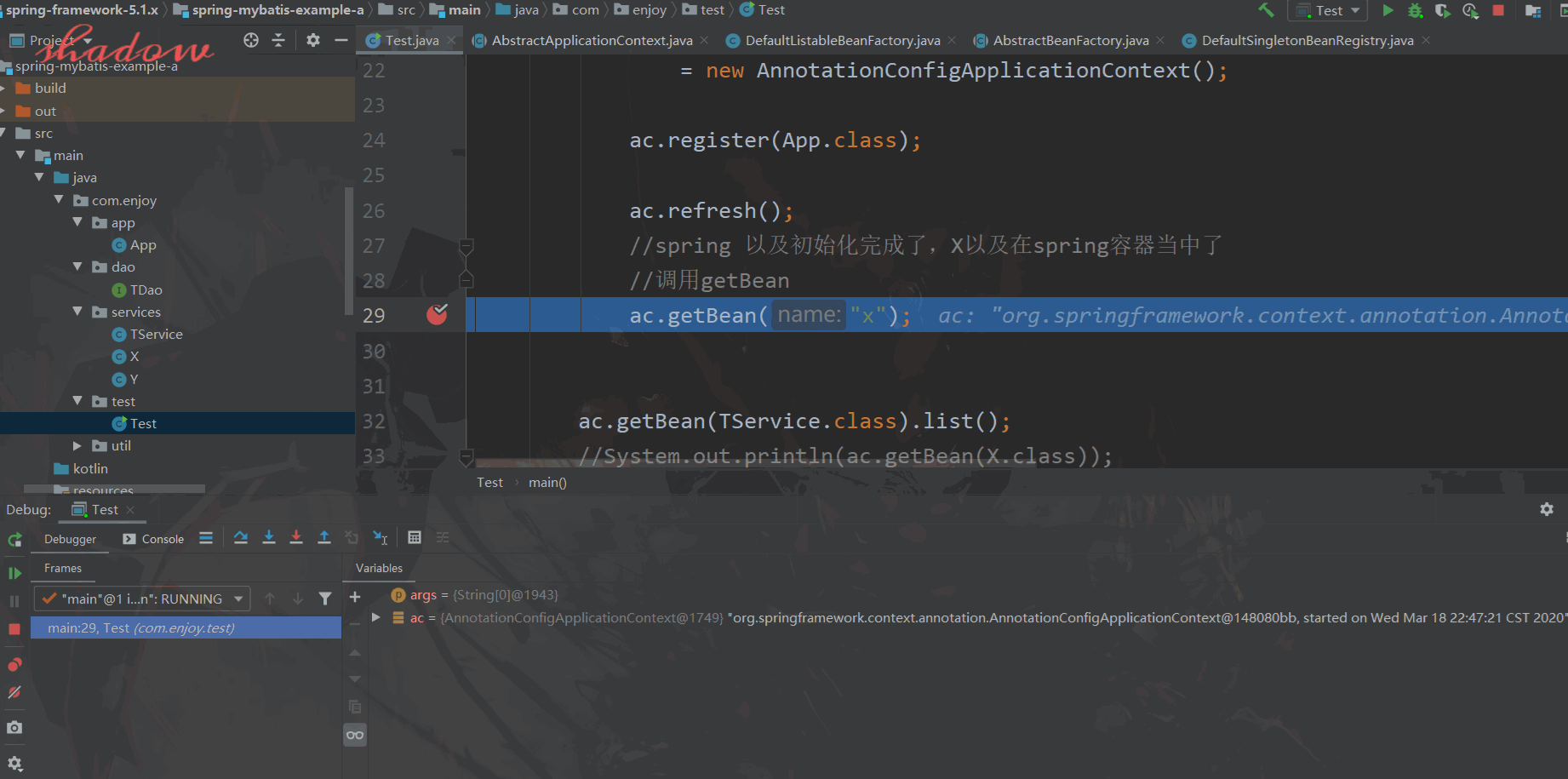Click the enjoy breadcrumb in the navigation bar
1568x779 pixels.
[640, 10]
